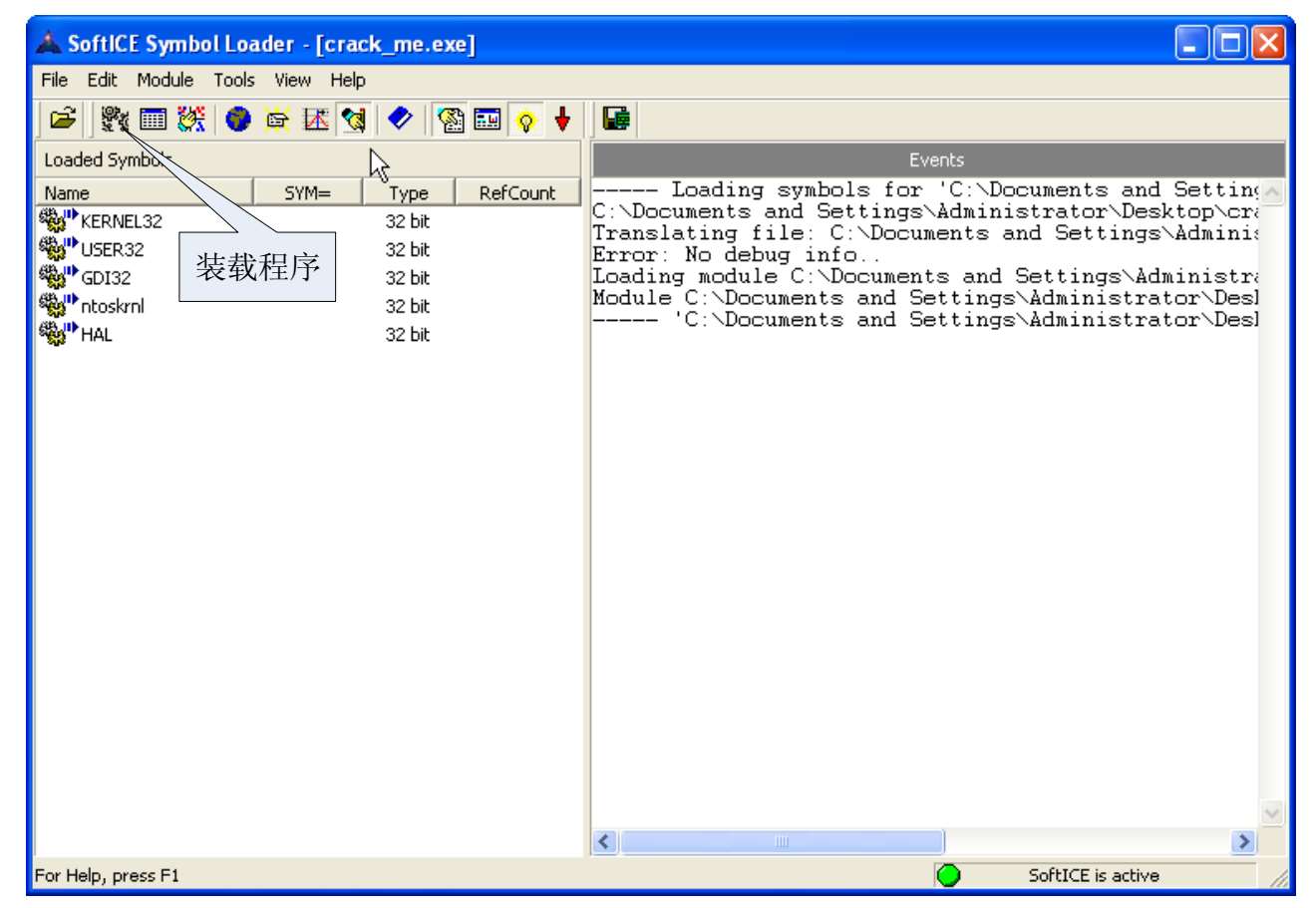Click the hand-with-pencil toolbar icon

click(354, 120)
